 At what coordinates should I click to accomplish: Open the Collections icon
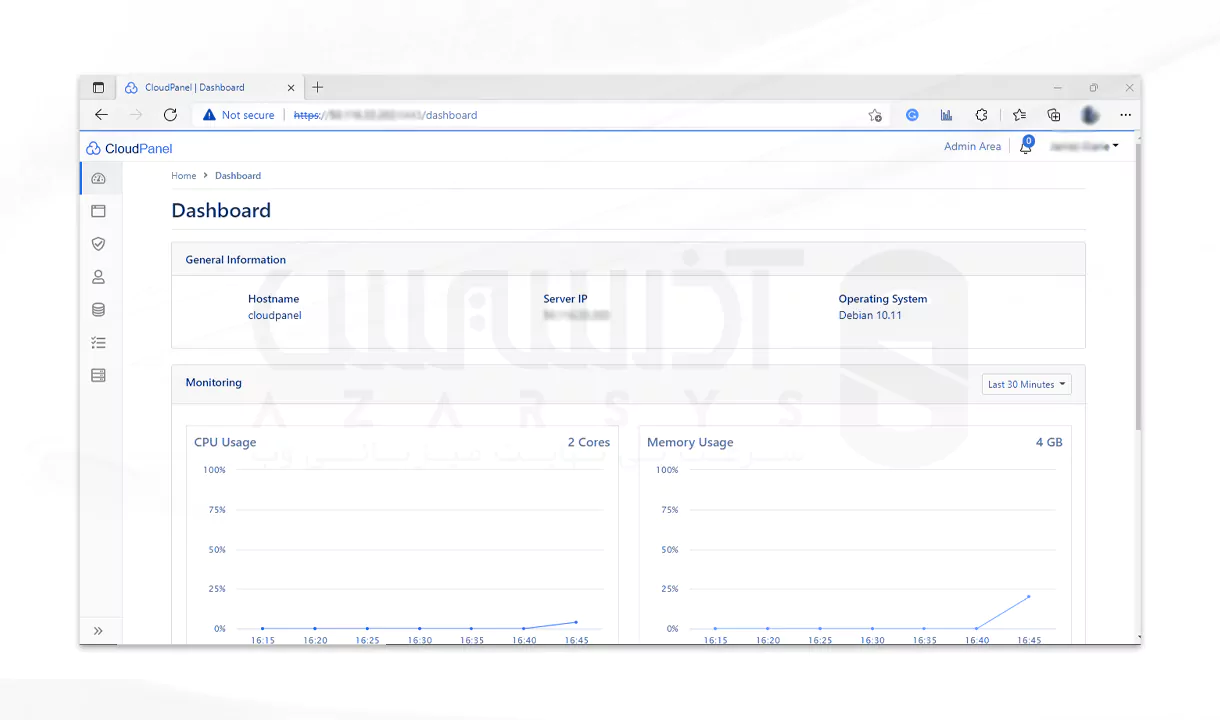1054,115
